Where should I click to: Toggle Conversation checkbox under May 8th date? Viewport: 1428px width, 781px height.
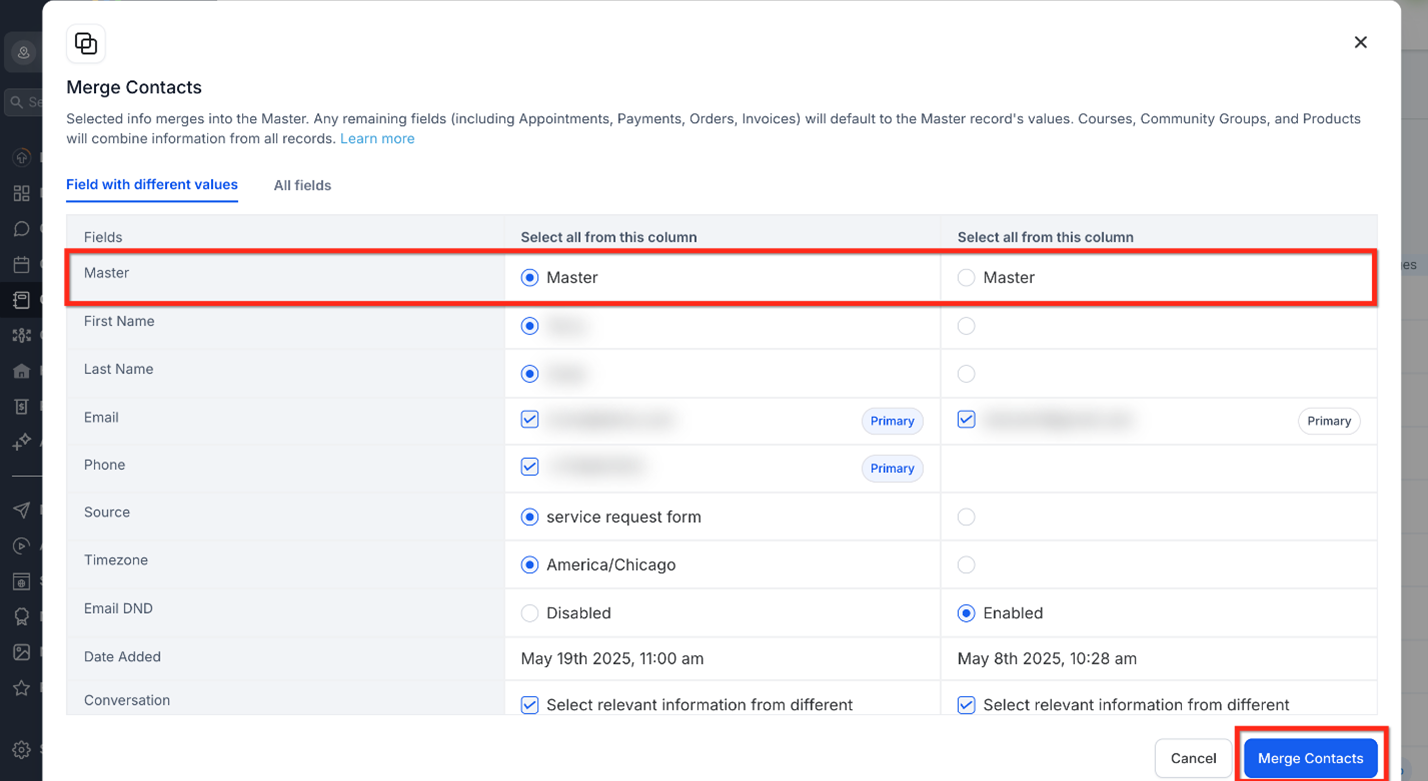pos(966,705)
